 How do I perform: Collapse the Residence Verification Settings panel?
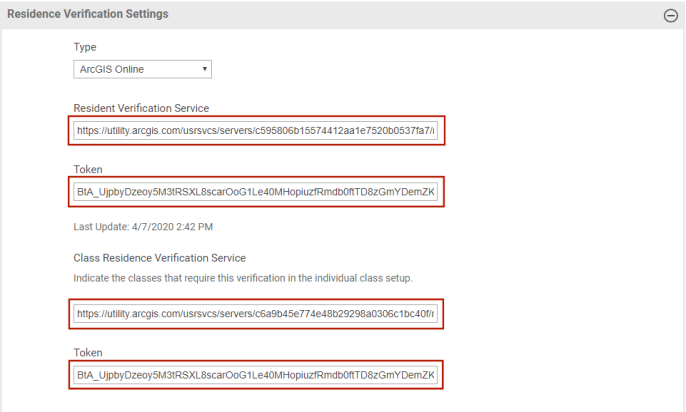(x=671, y=15)
